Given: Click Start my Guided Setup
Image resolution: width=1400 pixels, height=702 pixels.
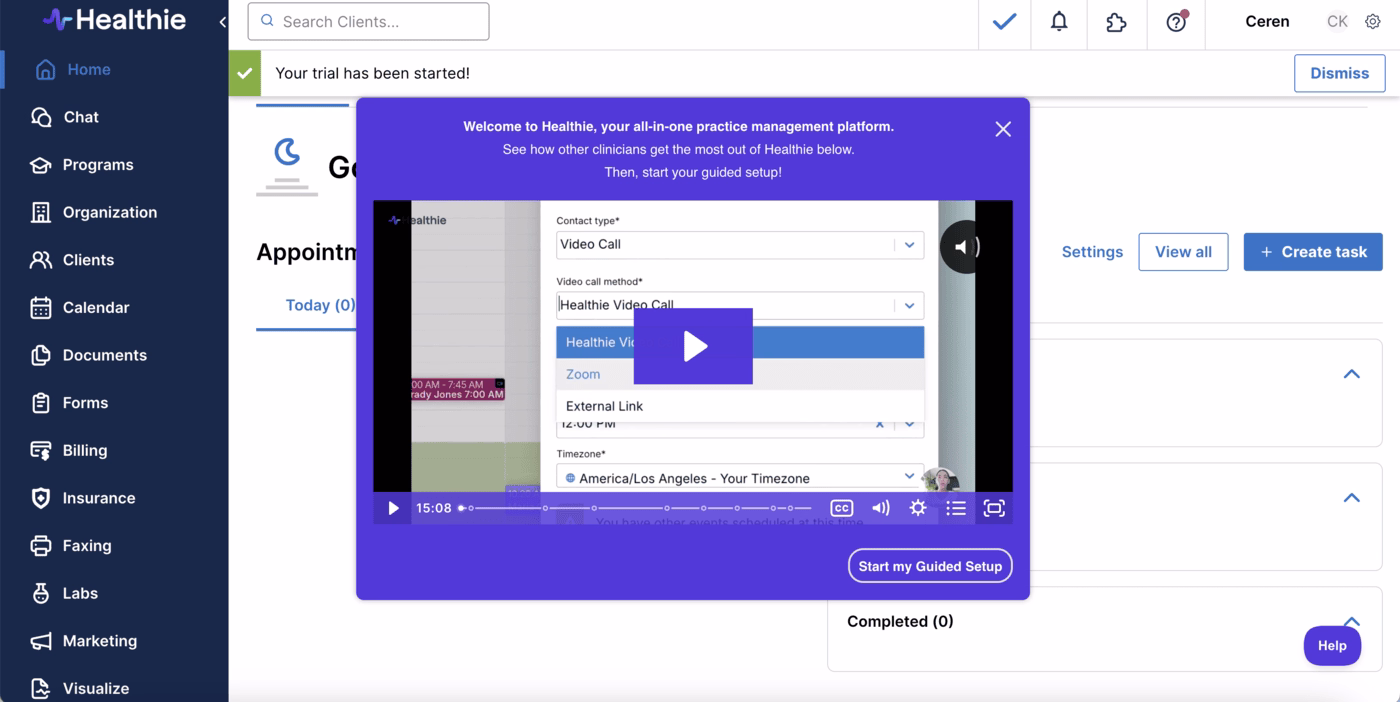Looking at the screenshot, I should (x=930, y=566).
